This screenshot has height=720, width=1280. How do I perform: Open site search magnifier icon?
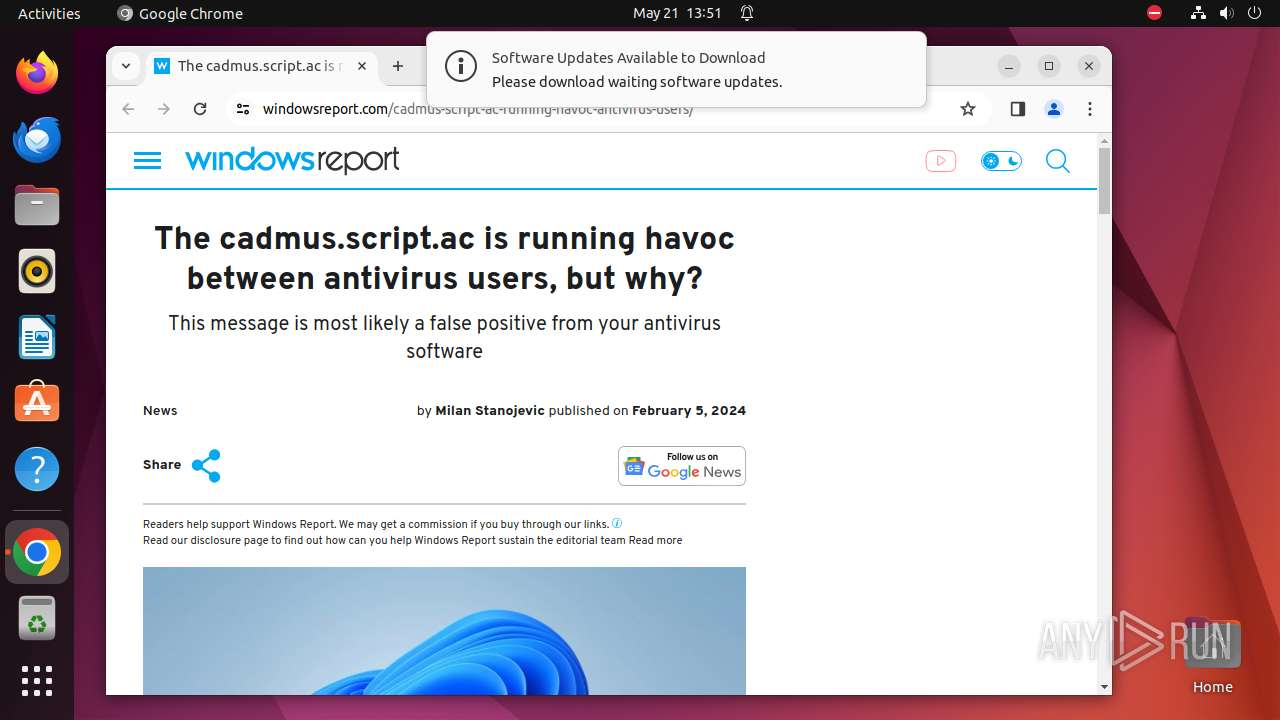[1057, 161]
